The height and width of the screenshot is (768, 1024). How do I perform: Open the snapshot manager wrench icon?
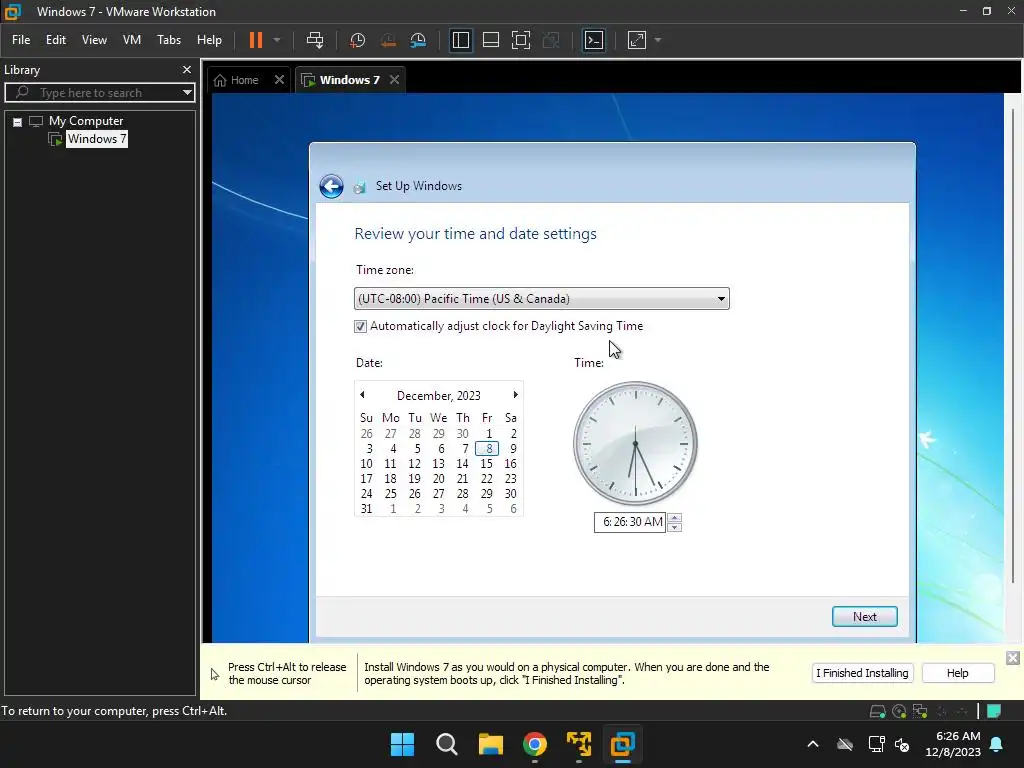pos(418,40)
